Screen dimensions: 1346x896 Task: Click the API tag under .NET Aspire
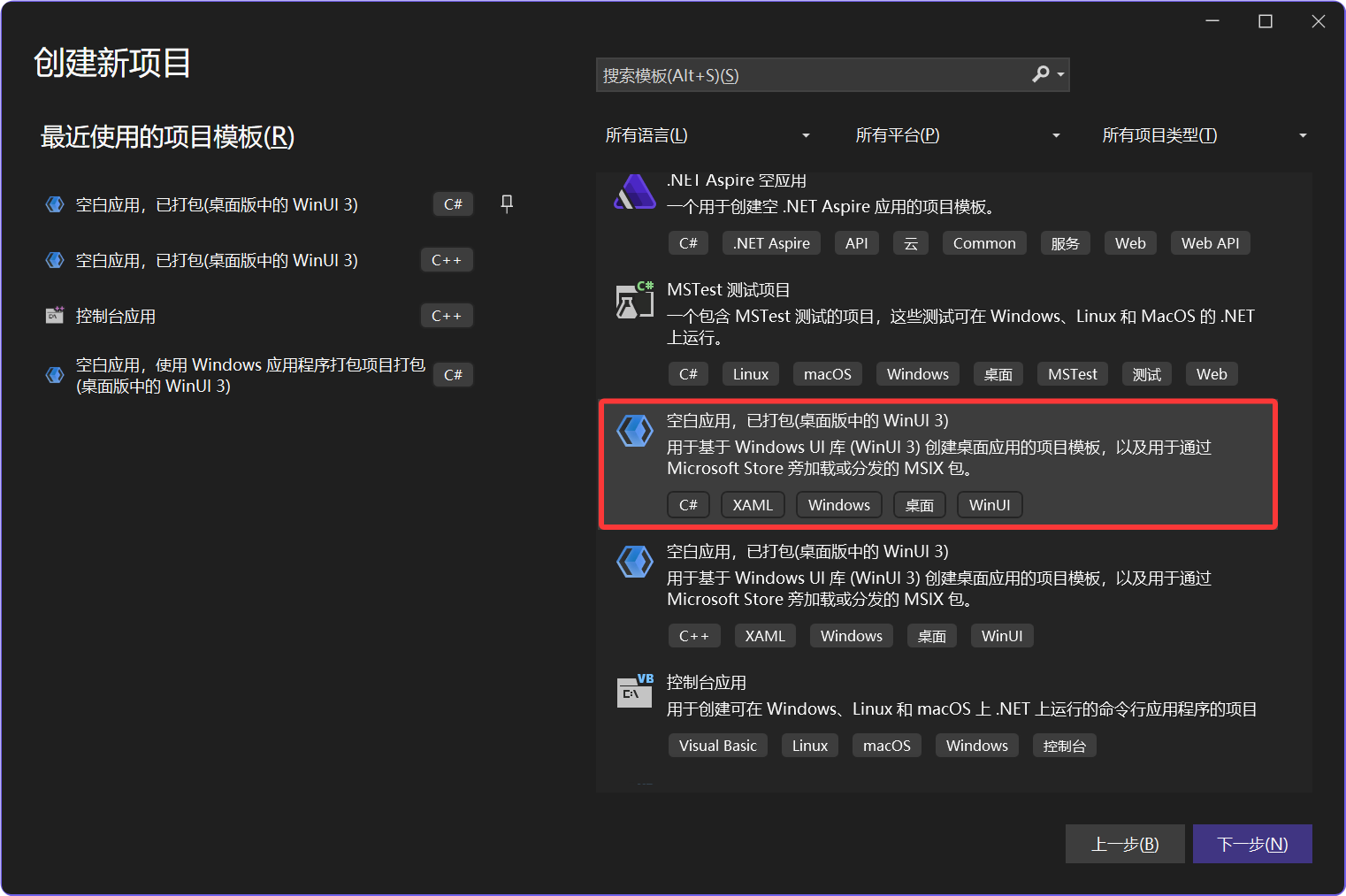(856, 243)
